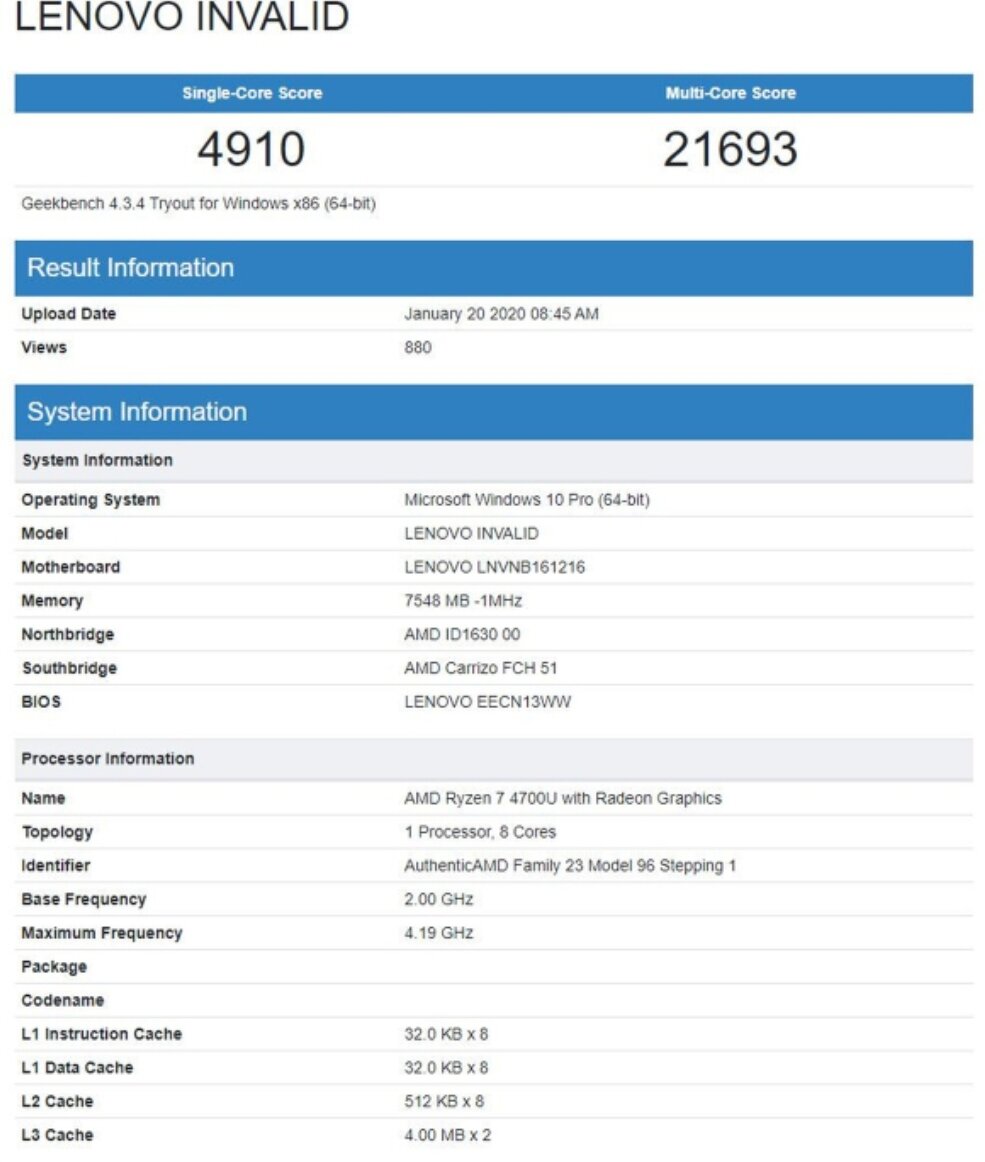Image resolution: width=985 pixels, height=1162 pixels.
Task: Select the L1 Instruction Cache value 32.0 KB x 8
Action: [445, 1035]
